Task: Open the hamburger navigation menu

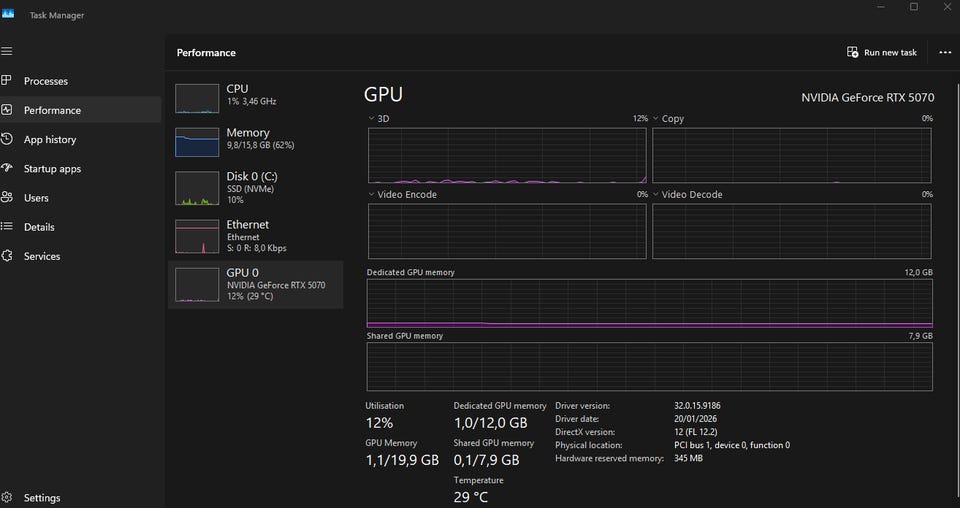Action: (7, 51)
